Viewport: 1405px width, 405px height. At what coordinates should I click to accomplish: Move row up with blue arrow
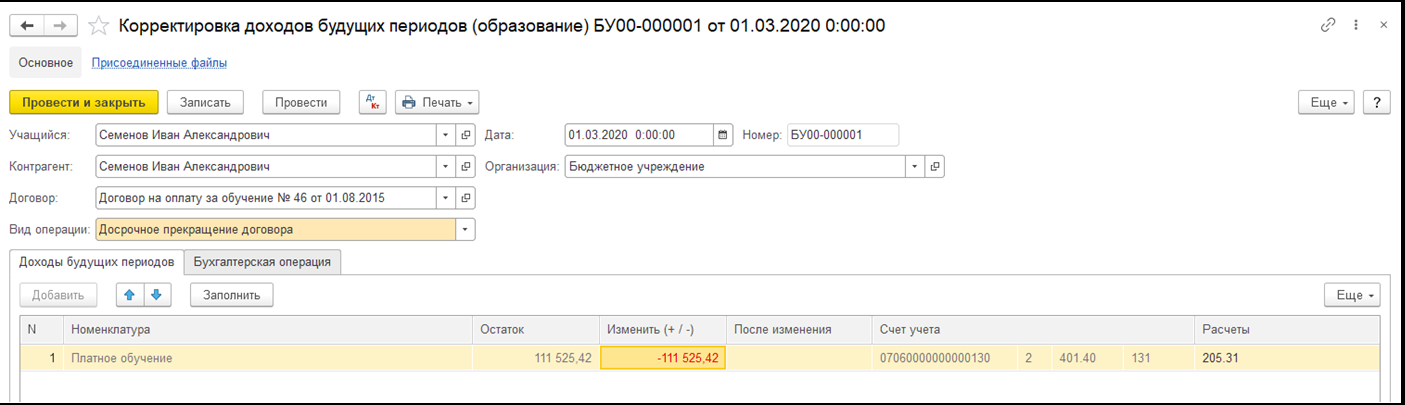131,295
